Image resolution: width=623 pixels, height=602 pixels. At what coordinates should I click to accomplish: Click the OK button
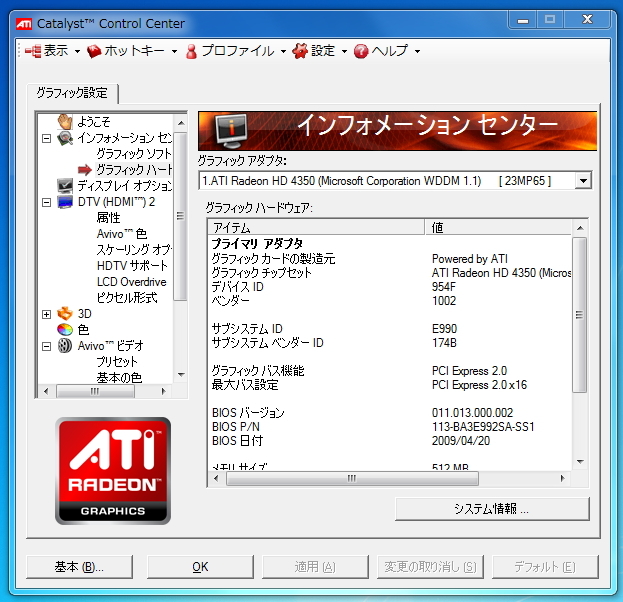(200, 567)
